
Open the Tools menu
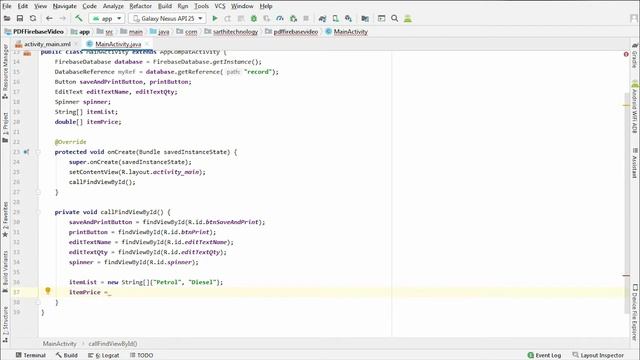(201, 6)
